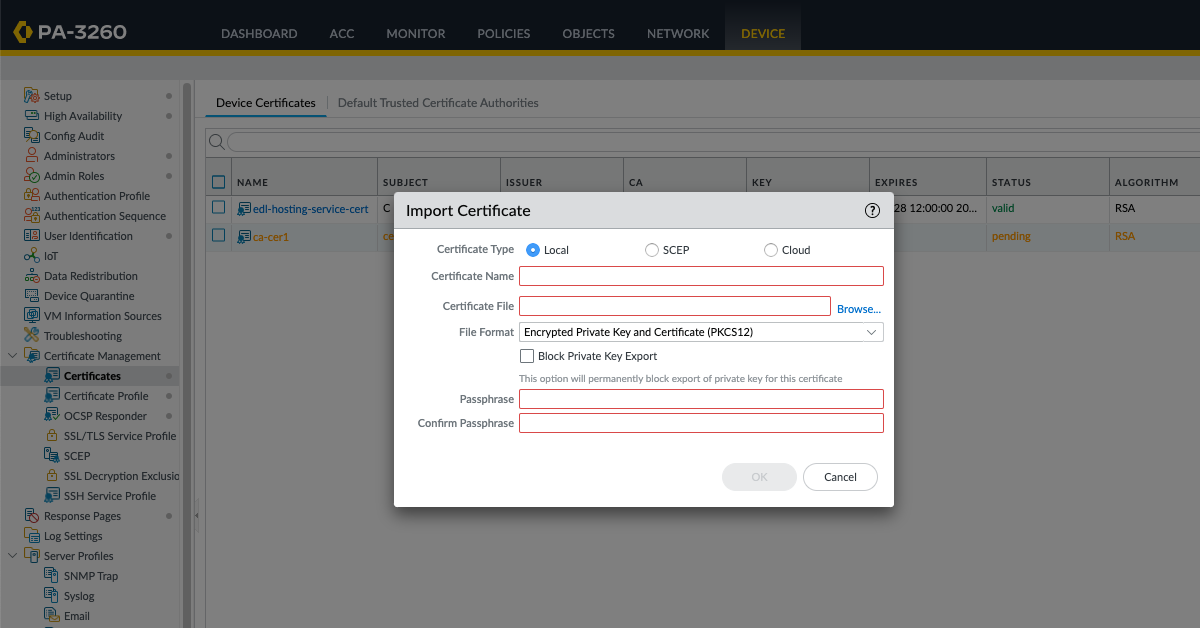This screenshot has width=1200, height=628.
Task: Open the POLICIES tab
Action: (503, 33)
